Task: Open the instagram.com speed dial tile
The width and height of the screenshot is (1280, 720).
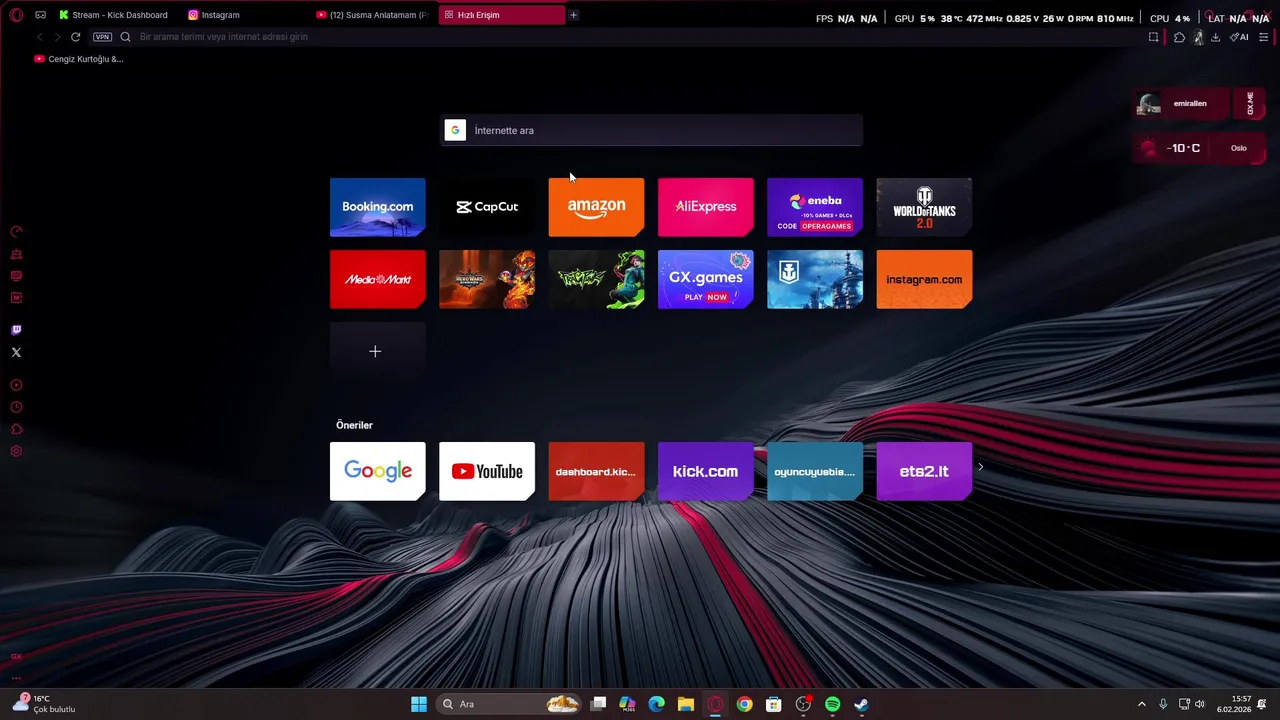Action: pos(924,279)
